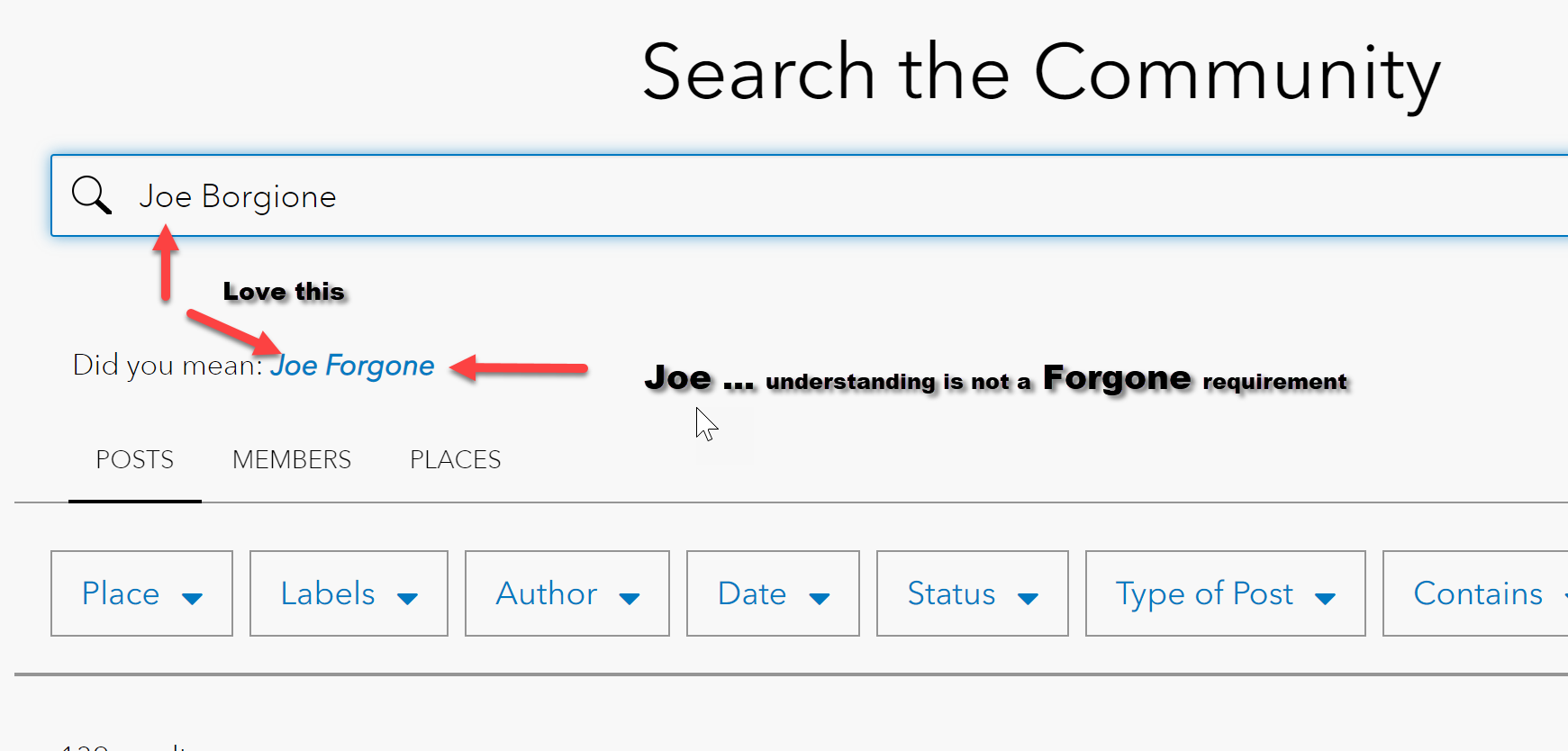Switch to the MEMBERS tab
1568x751 pixels.
click(x=291, y=459)
